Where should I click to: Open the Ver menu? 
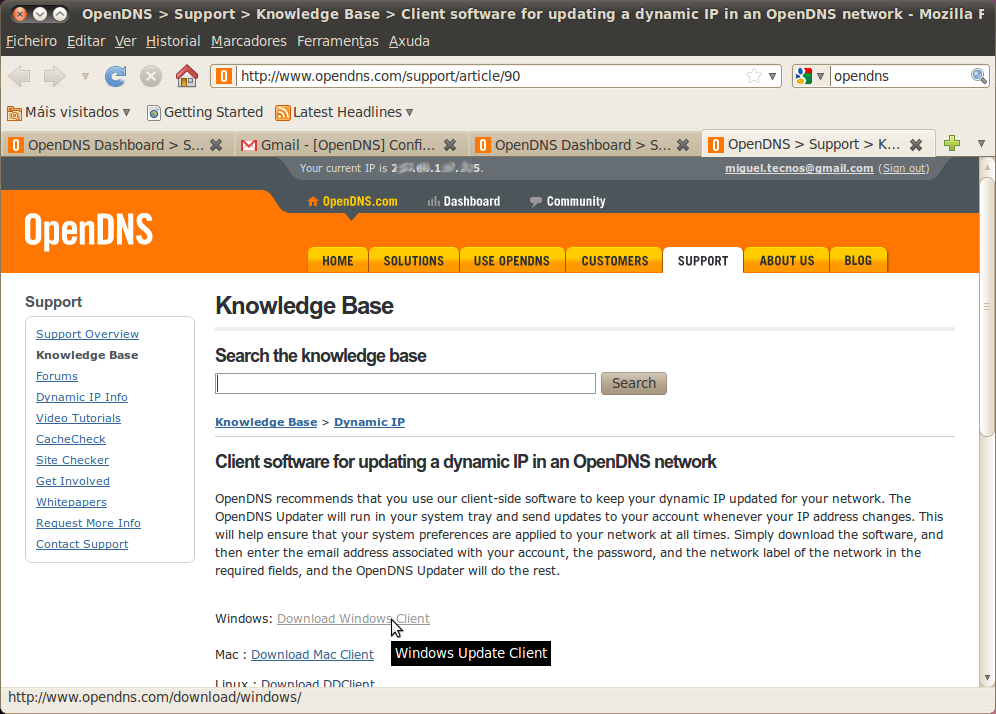pos(126,41)
